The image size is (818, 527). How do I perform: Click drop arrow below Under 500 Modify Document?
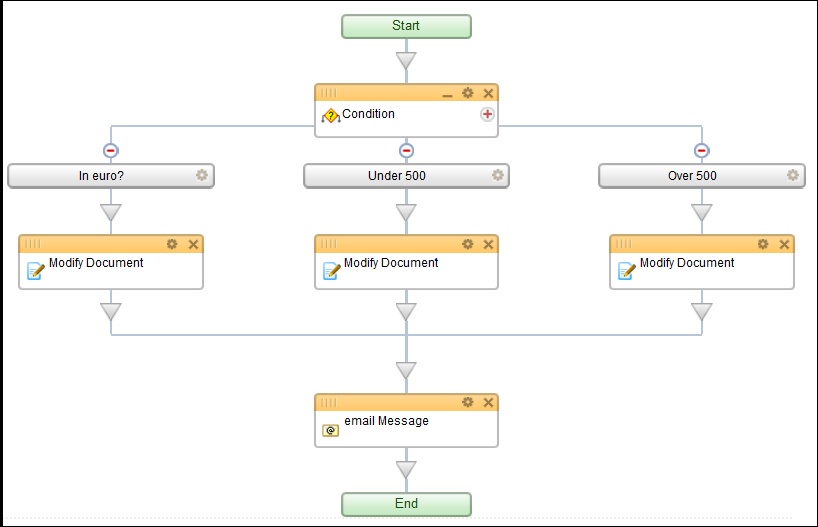406,312
